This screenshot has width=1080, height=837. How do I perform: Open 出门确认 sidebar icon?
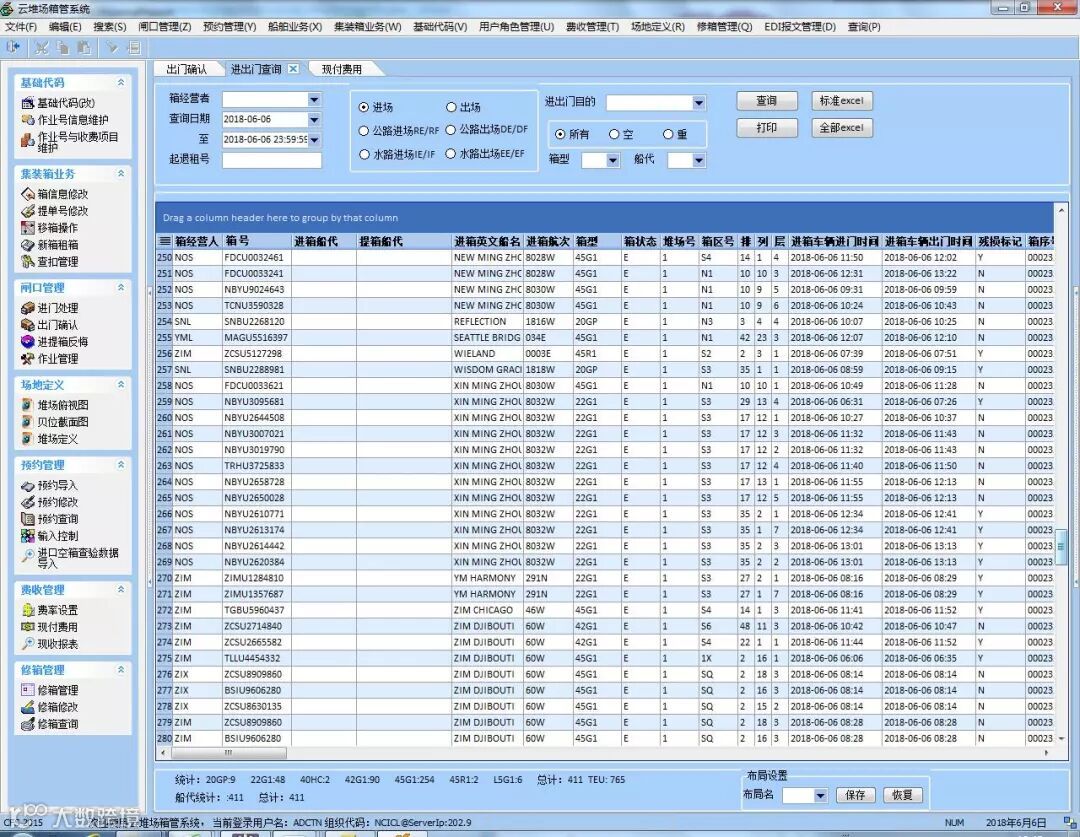(28, 325)
